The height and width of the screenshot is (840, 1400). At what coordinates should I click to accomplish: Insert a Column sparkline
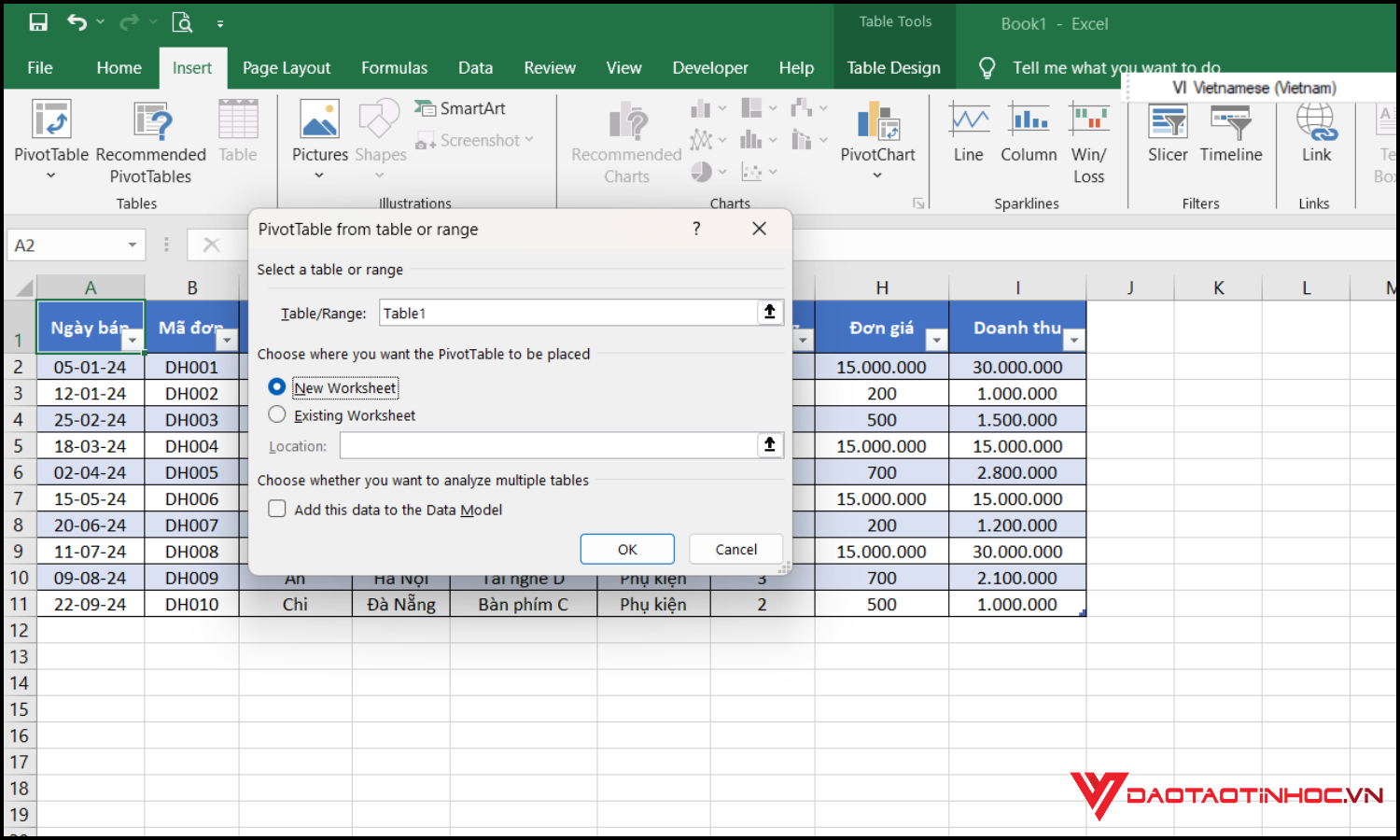(1028, 138)
